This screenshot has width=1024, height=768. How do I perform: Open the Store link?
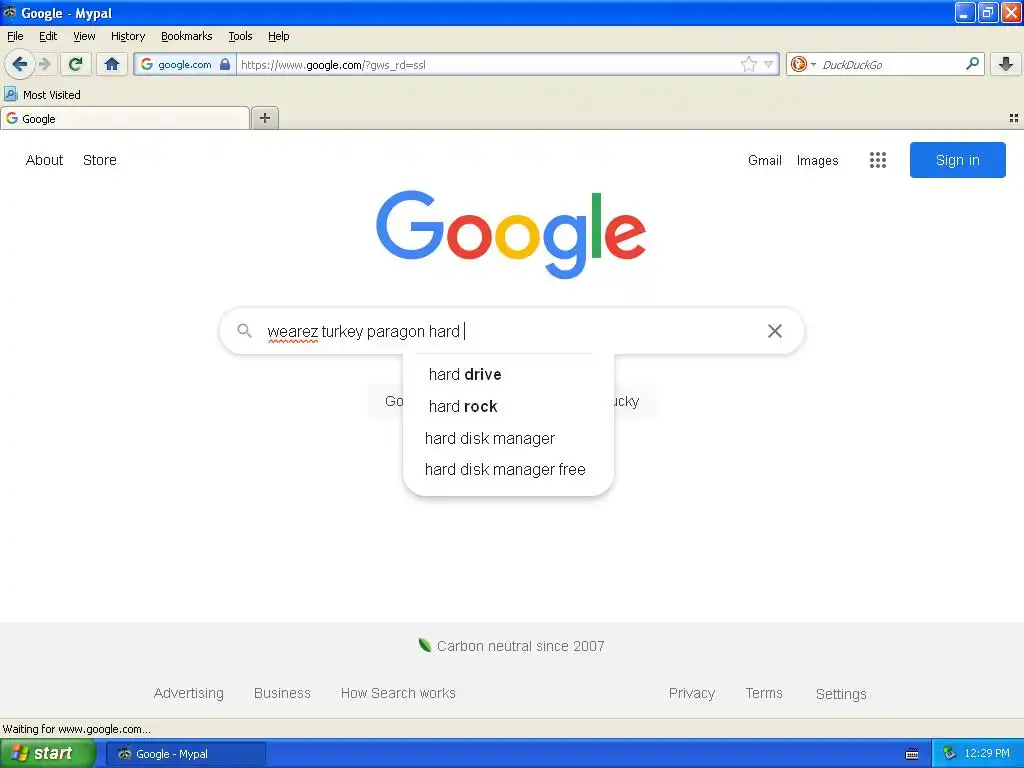[100, 160]
